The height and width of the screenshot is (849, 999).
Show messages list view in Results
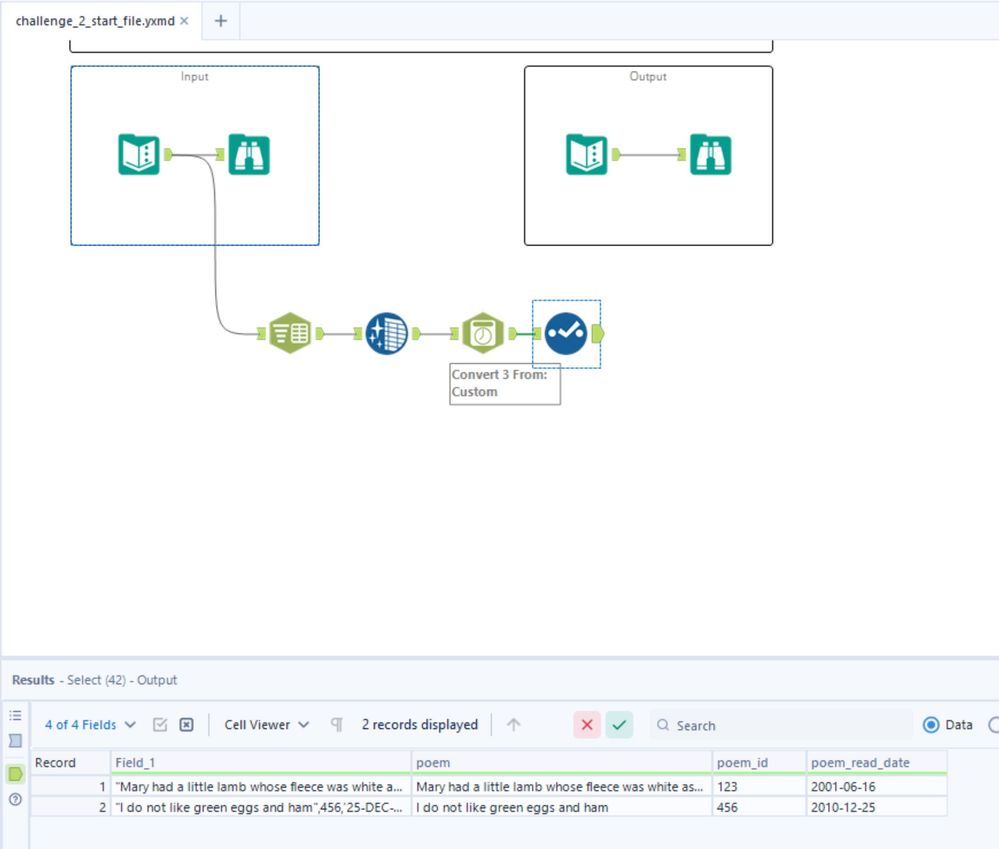point(15,715)
